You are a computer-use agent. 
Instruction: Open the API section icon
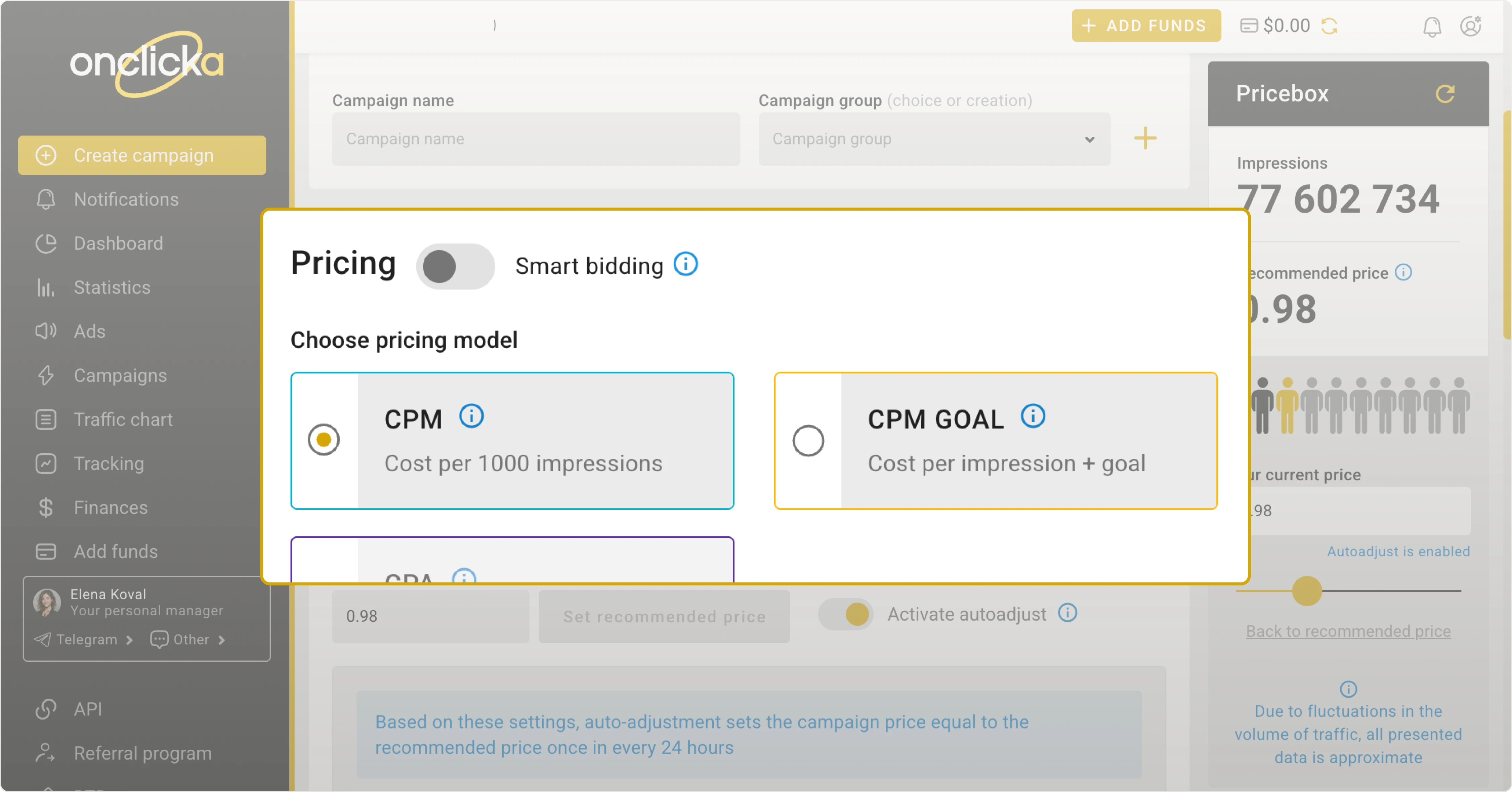(46, 709)
